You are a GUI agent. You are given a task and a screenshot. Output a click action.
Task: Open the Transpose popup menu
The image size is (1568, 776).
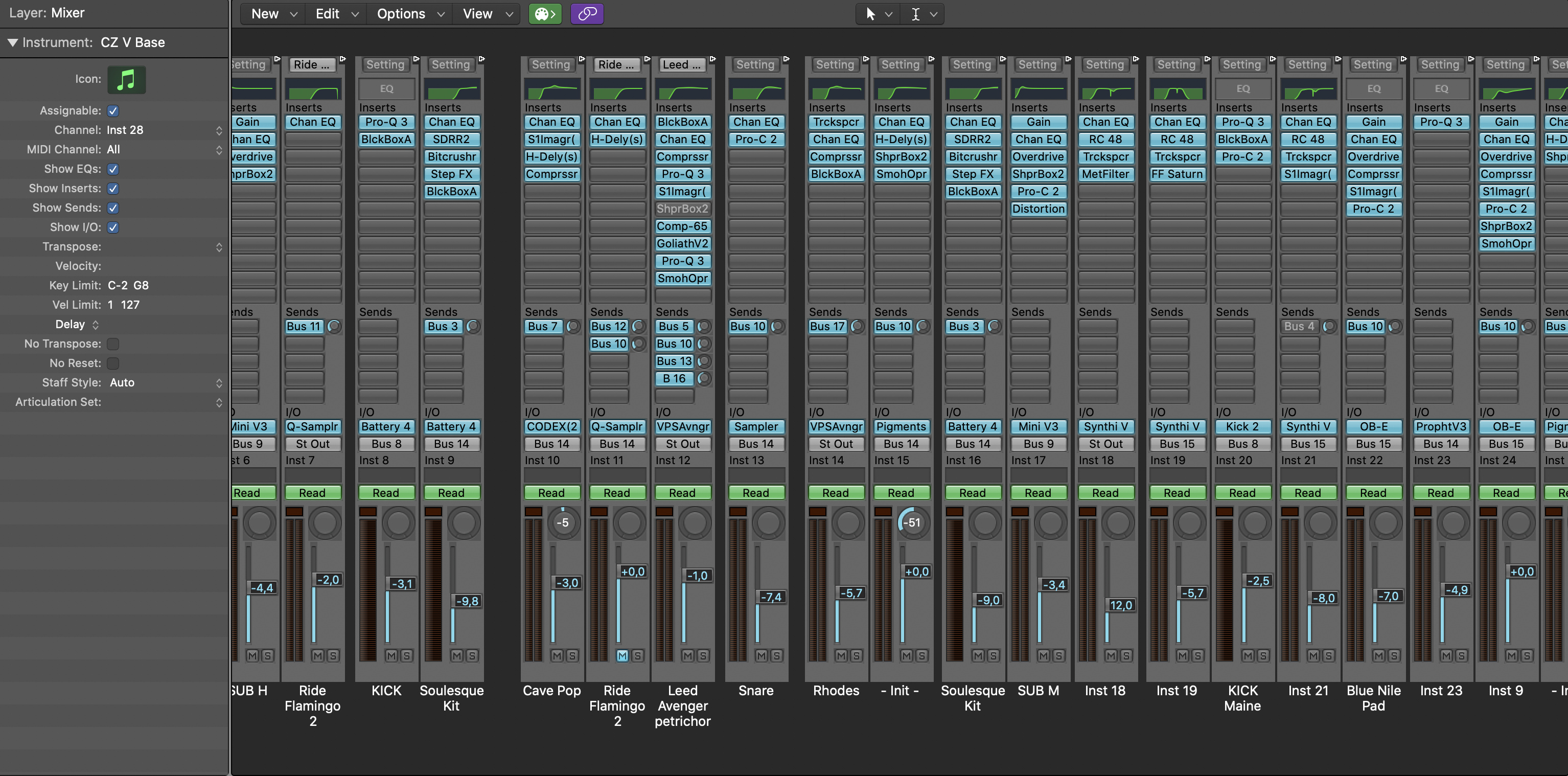click(x=165, y=247)
